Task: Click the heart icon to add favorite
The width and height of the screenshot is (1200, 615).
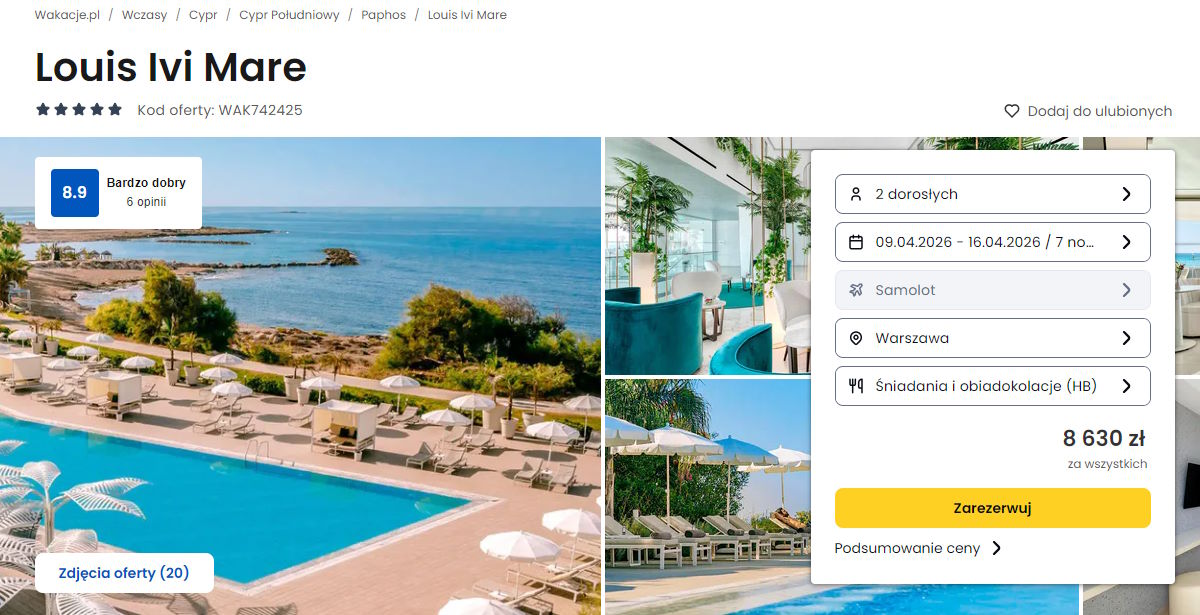Action: pyautogui.click(x=1012, y=111)
